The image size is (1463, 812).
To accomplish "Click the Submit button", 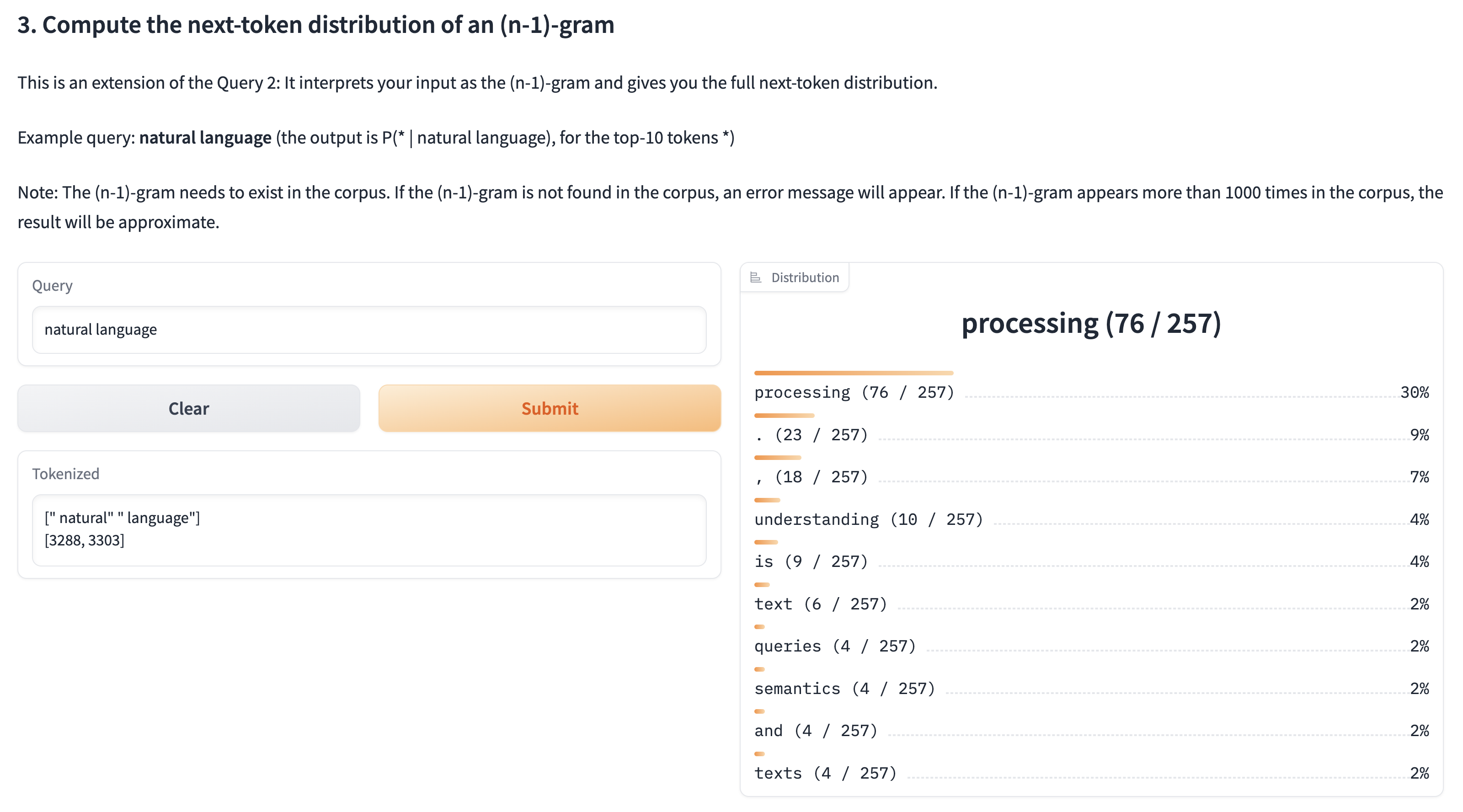I will [x=549, y=408].
